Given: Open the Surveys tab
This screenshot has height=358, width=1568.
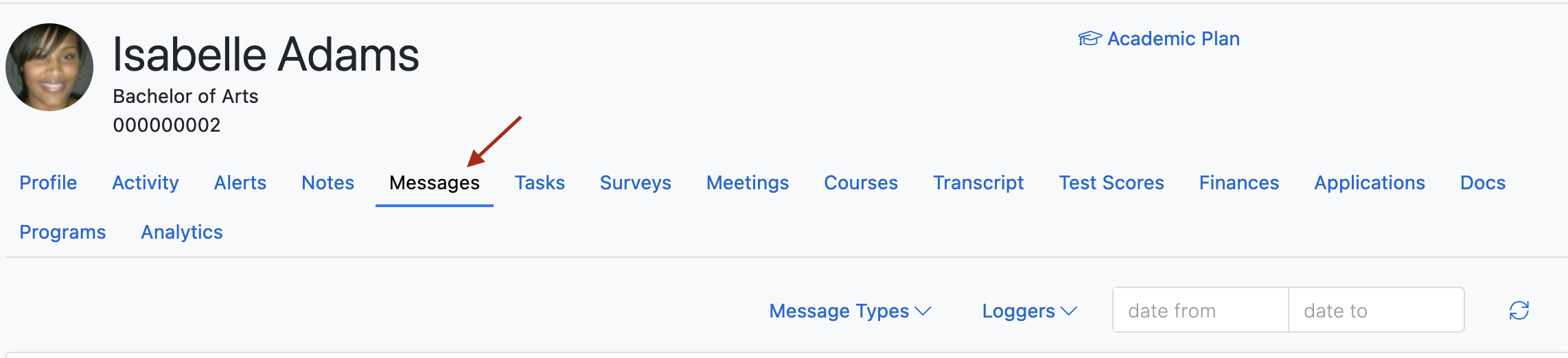Looking at the screenshot, I should tap(636, 182).
